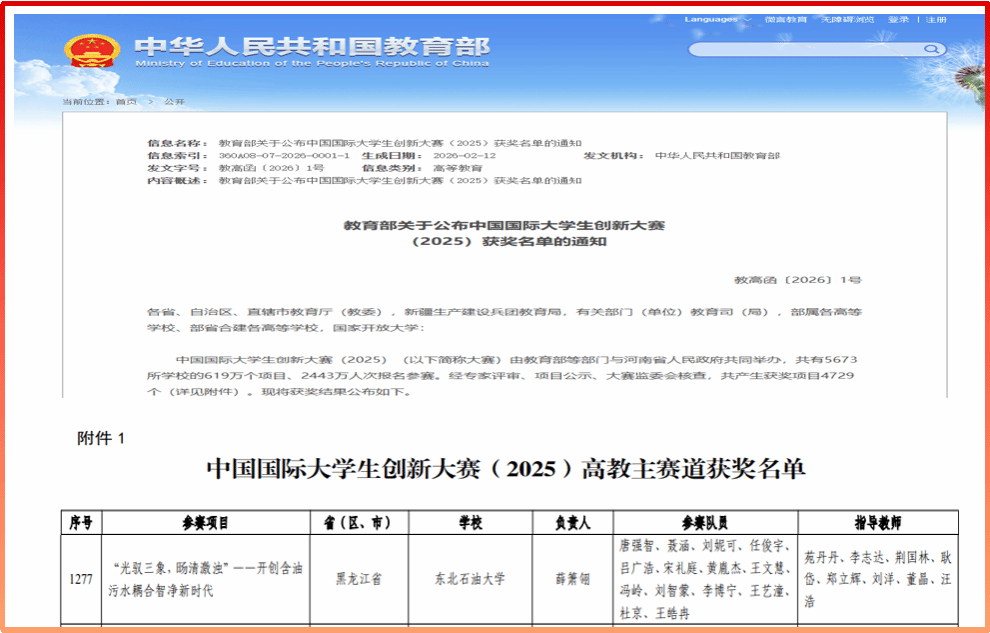Click the search magnifier icon
This screenshot has width=990, height=633.
click(x=931, y=49)
